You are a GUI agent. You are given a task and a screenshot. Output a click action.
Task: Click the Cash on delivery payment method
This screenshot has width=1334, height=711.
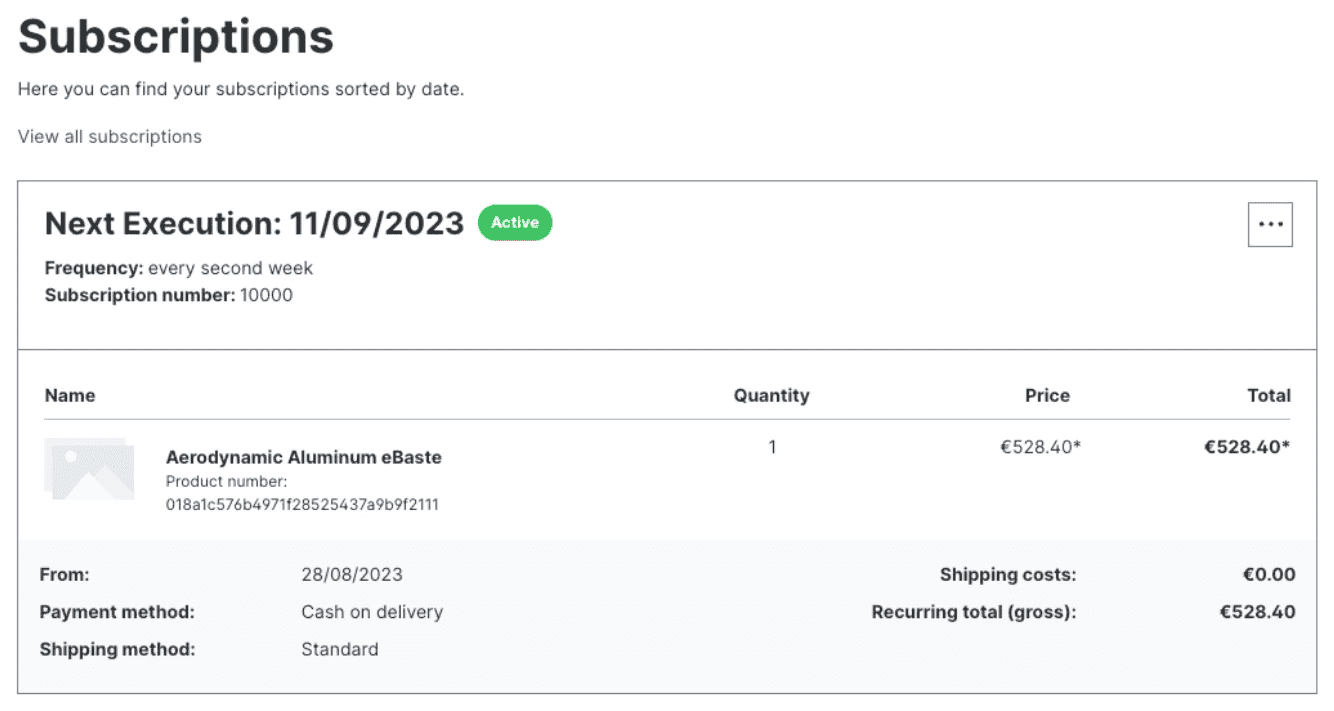[x=372, y=612]
